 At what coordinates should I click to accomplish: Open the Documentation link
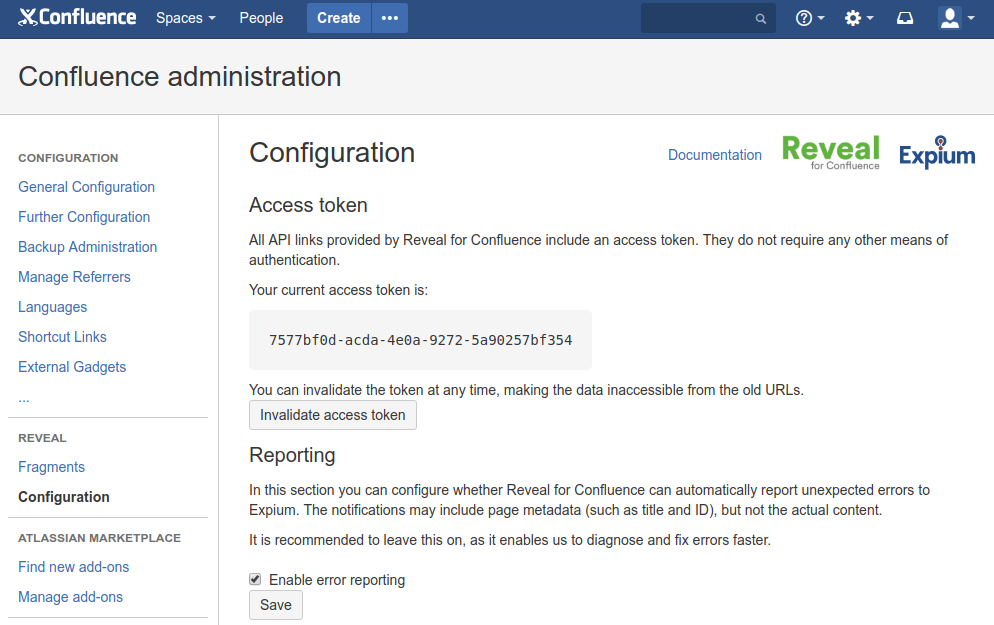click(714, 155)
